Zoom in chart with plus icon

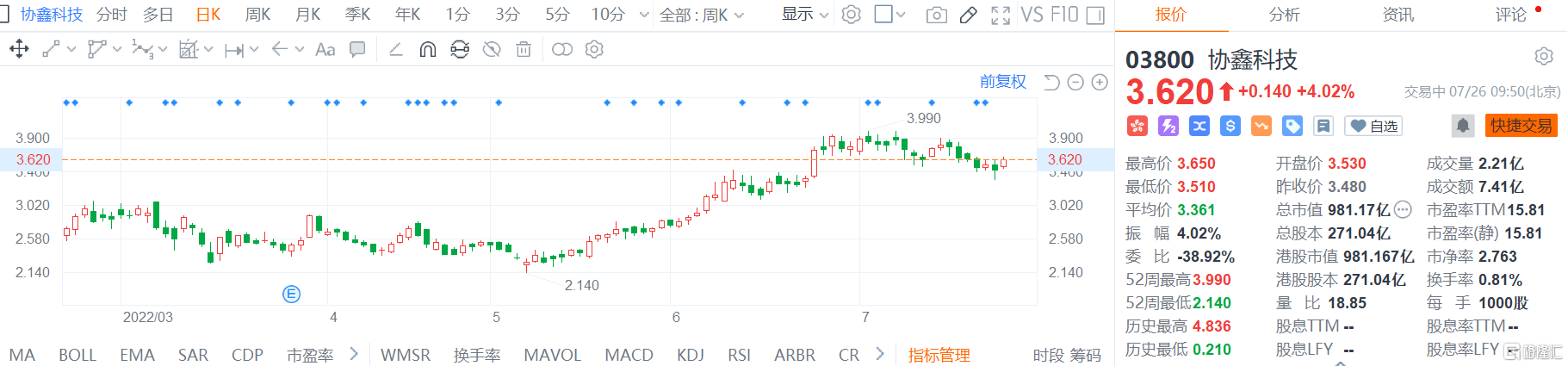(x=1100, y=82)
